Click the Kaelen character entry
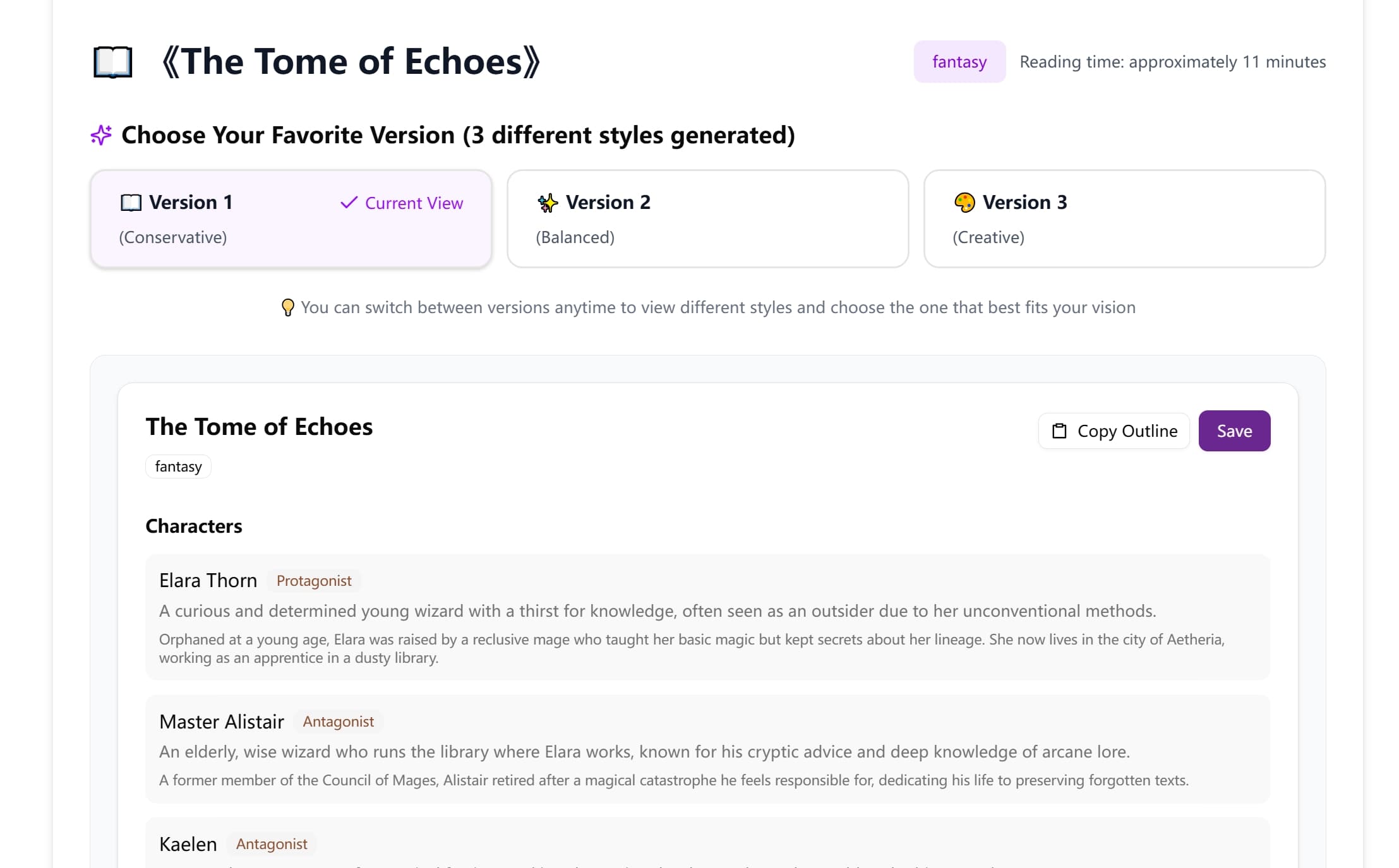This screenshot has width=1399, height=868. coord(188,843)
